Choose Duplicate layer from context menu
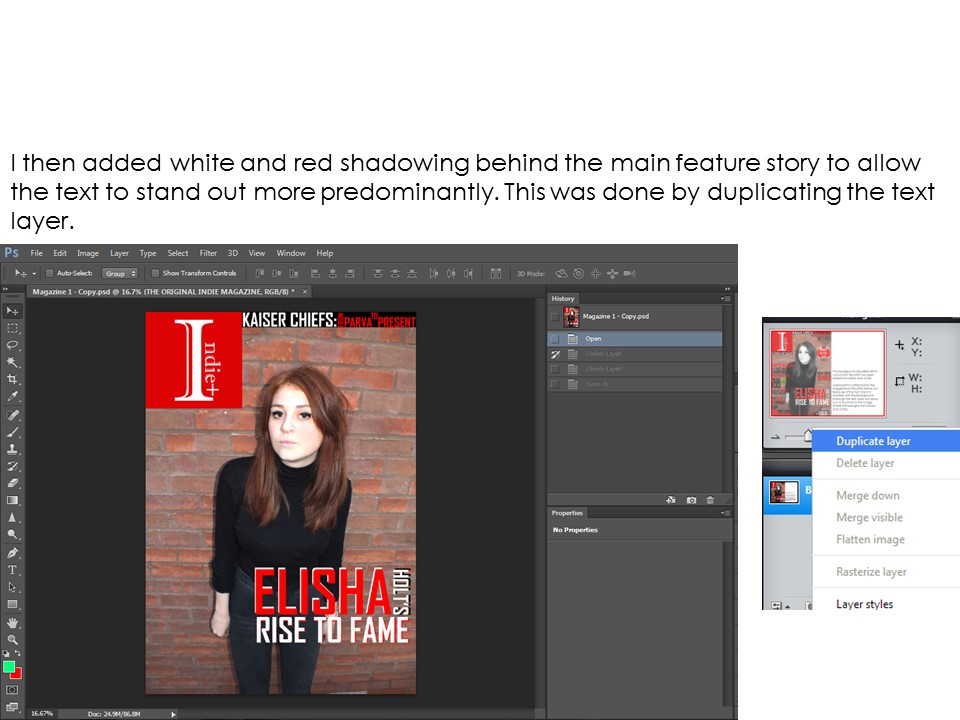960x720 pixels. tap(886, 441)
